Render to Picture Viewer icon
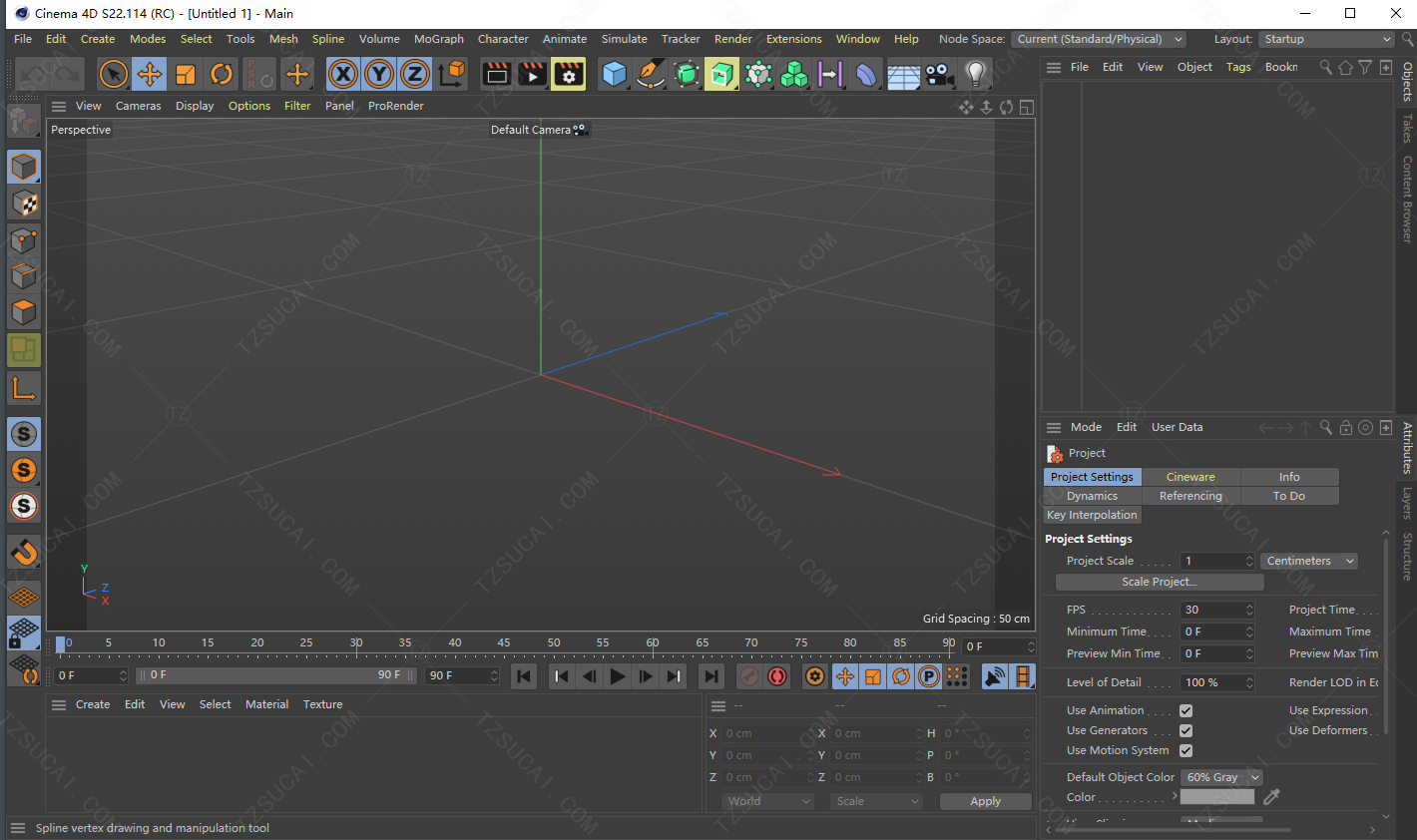 click(532, 74)
